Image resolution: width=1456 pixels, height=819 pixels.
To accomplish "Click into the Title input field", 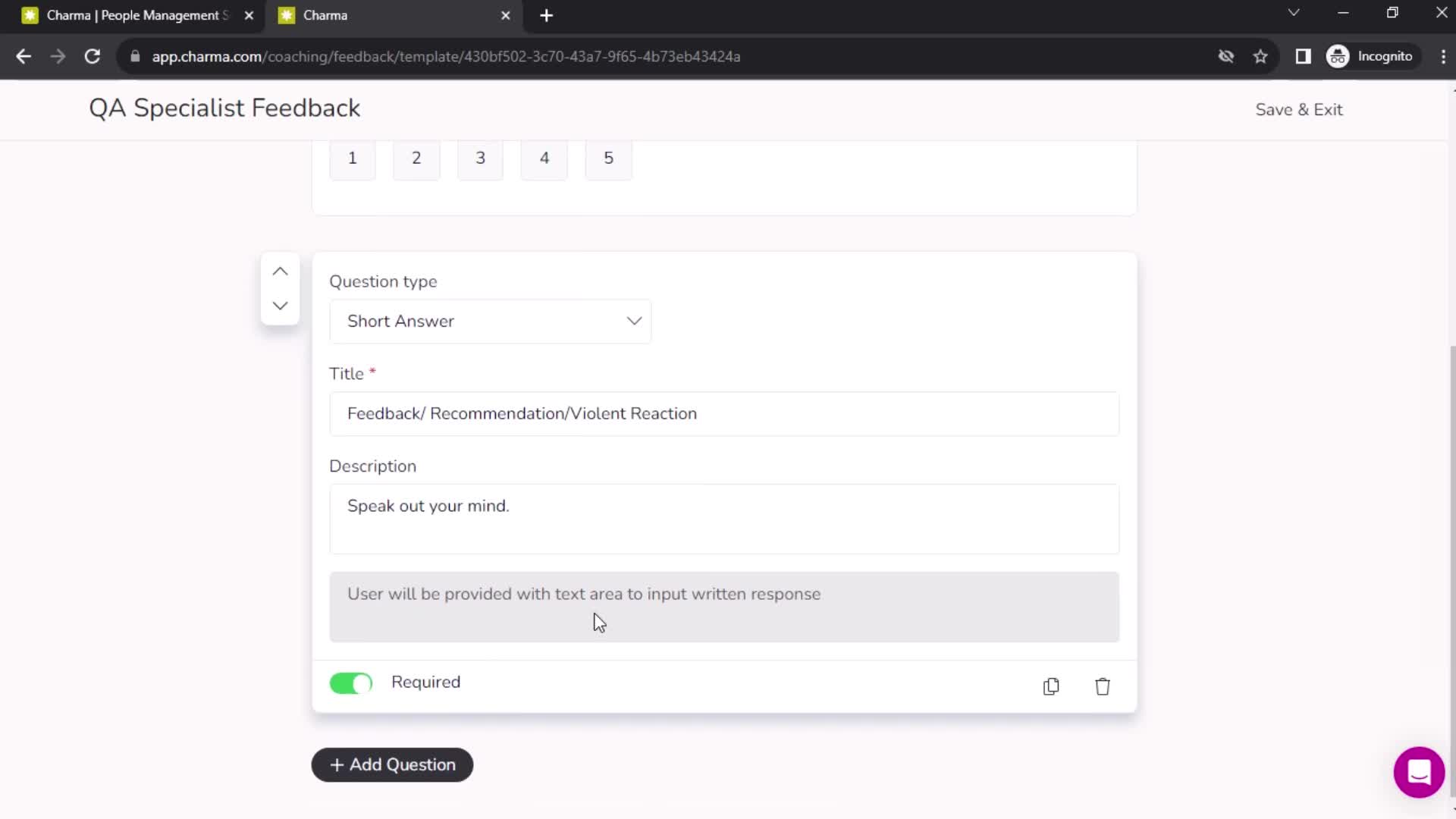I will 724,414.
